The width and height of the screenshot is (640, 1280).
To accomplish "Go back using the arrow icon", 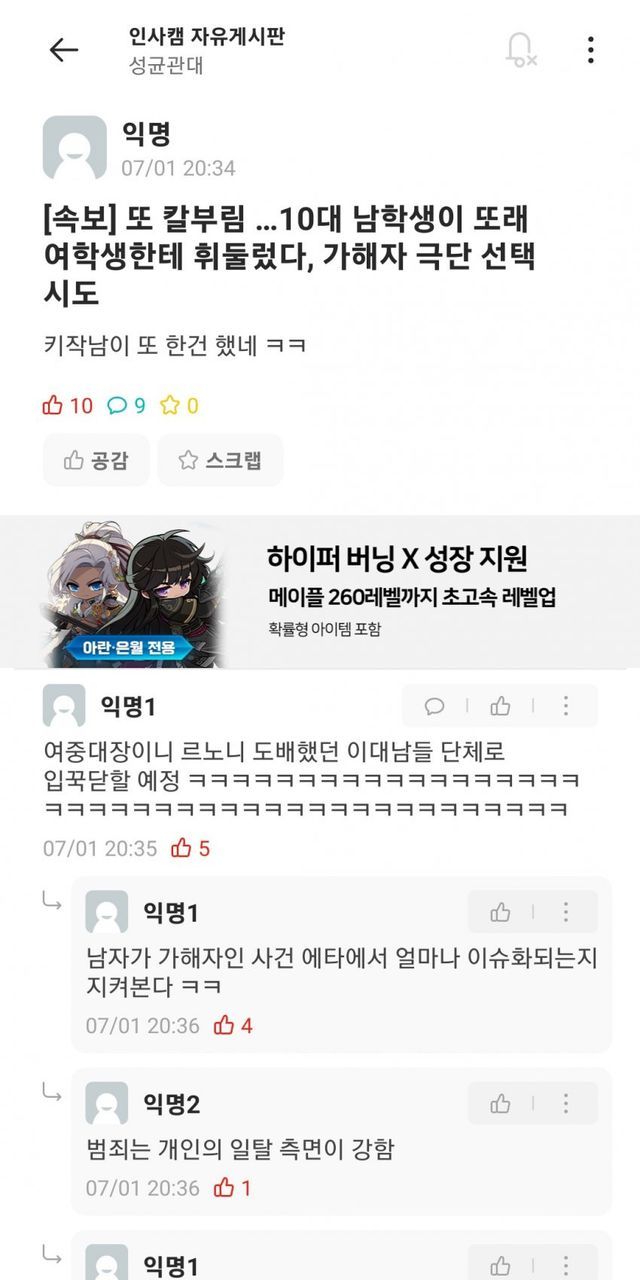I will click(64, 50).
